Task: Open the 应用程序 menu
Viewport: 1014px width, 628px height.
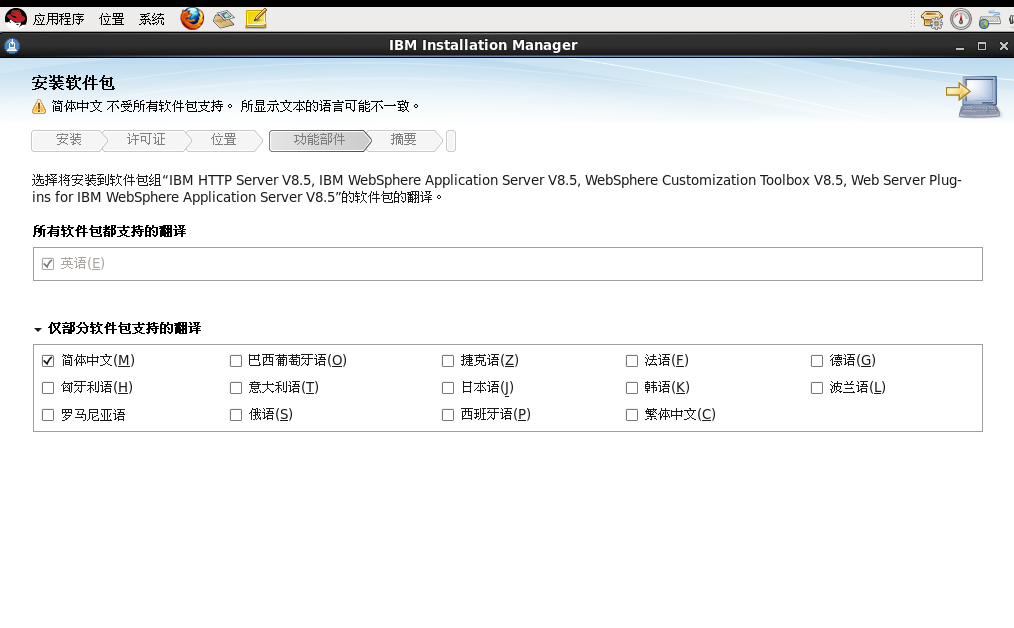Action: 58,19
